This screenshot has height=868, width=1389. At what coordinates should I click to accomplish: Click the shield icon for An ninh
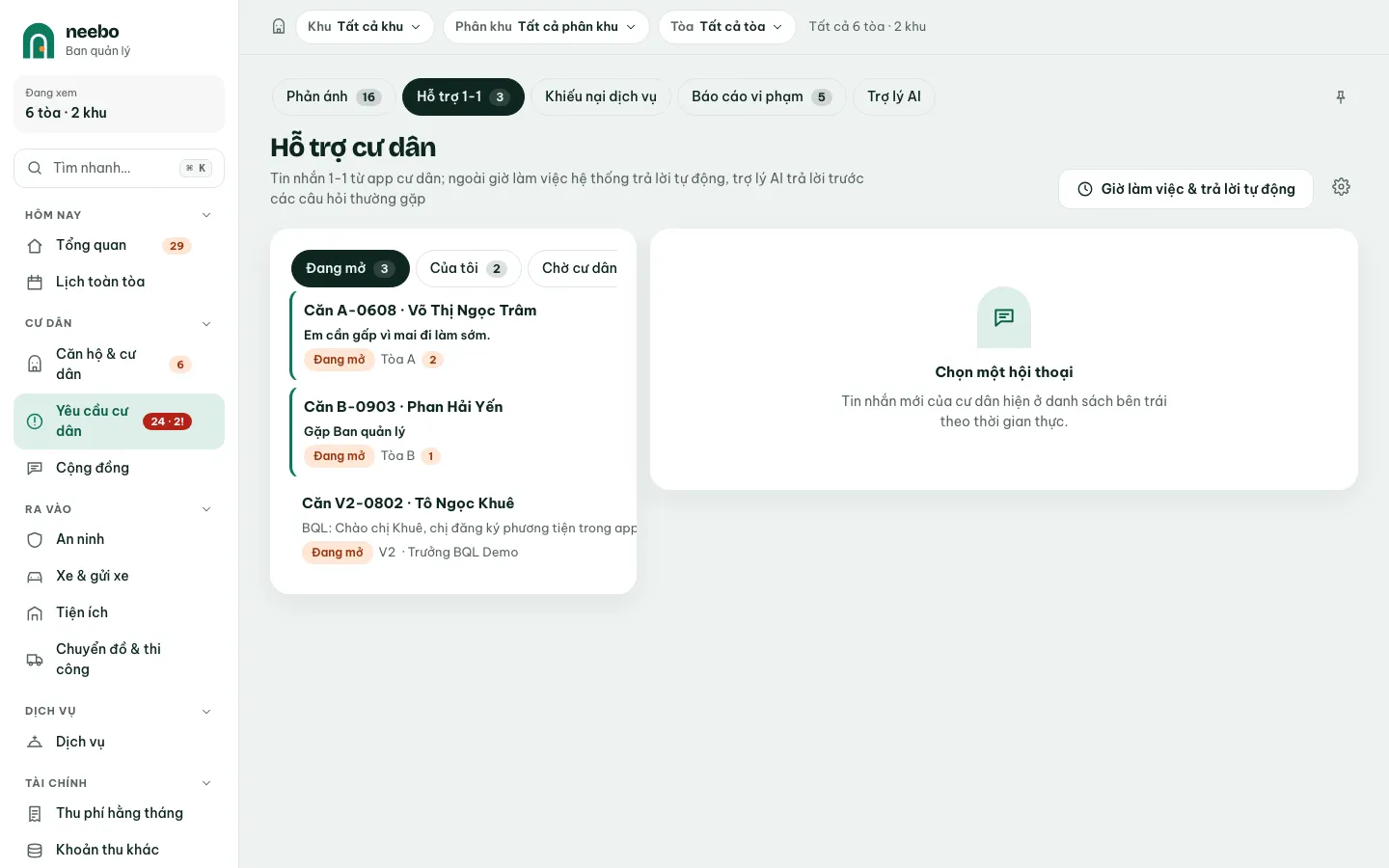(x=35, y=540)
